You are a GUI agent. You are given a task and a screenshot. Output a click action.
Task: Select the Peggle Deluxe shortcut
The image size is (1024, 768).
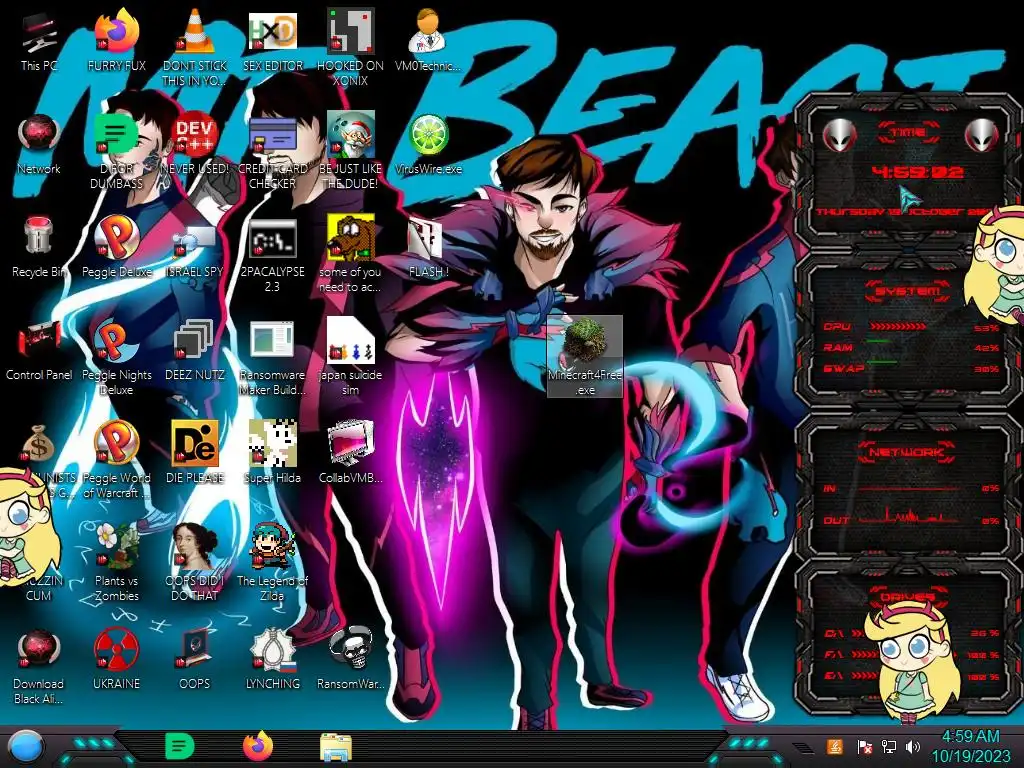coord(116,248)
